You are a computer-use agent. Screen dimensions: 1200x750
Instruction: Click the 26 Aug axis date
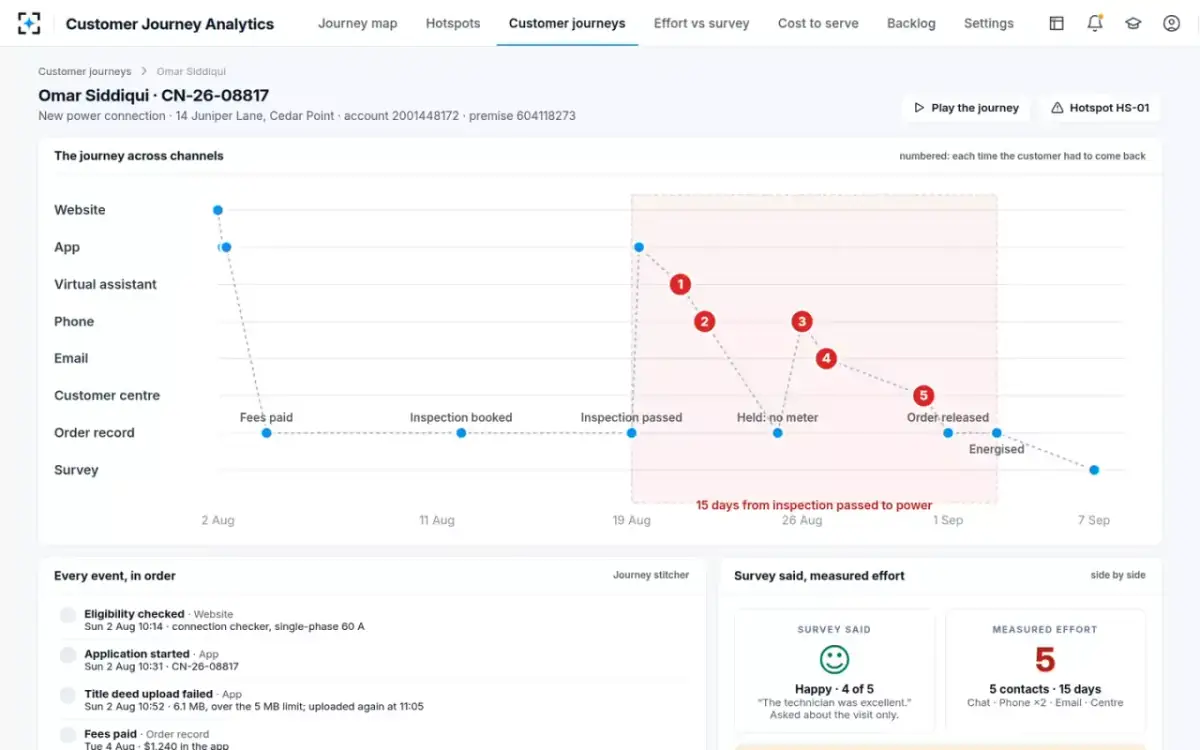pyautogui.click(x=802, y=520)
